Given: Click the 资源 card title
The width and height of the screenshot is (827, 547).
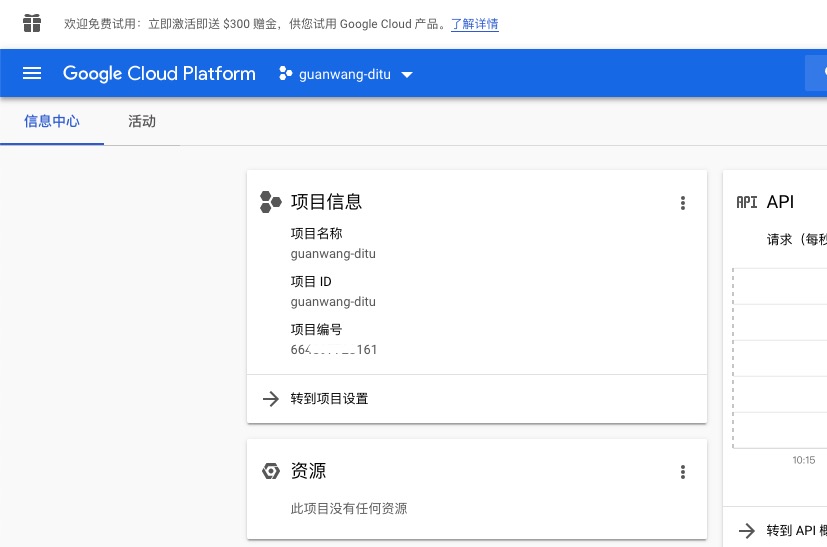Looking at the screenshot, I should pos(308,471).
